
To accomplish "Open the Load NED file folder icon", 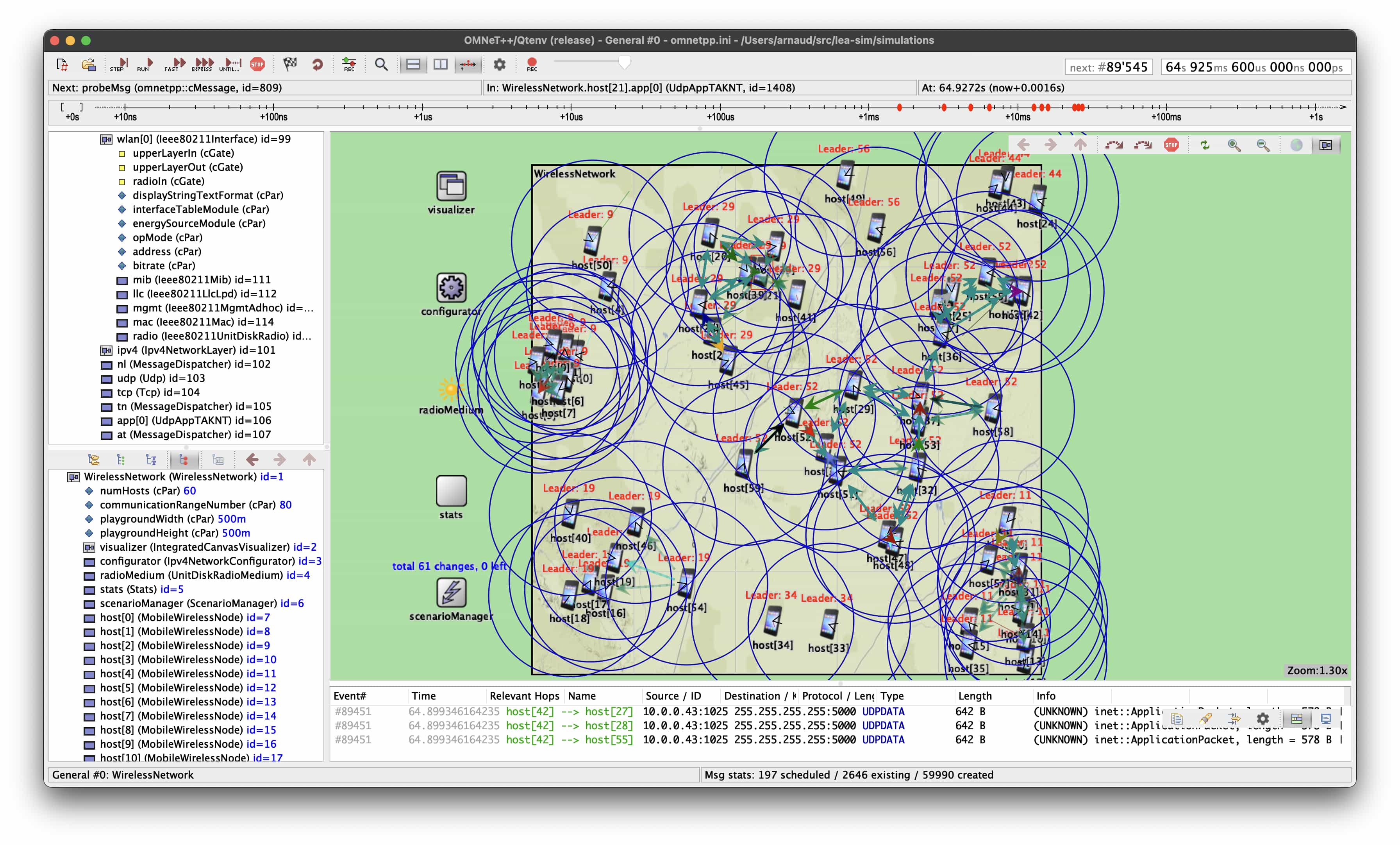I will (x=89, y=65).
